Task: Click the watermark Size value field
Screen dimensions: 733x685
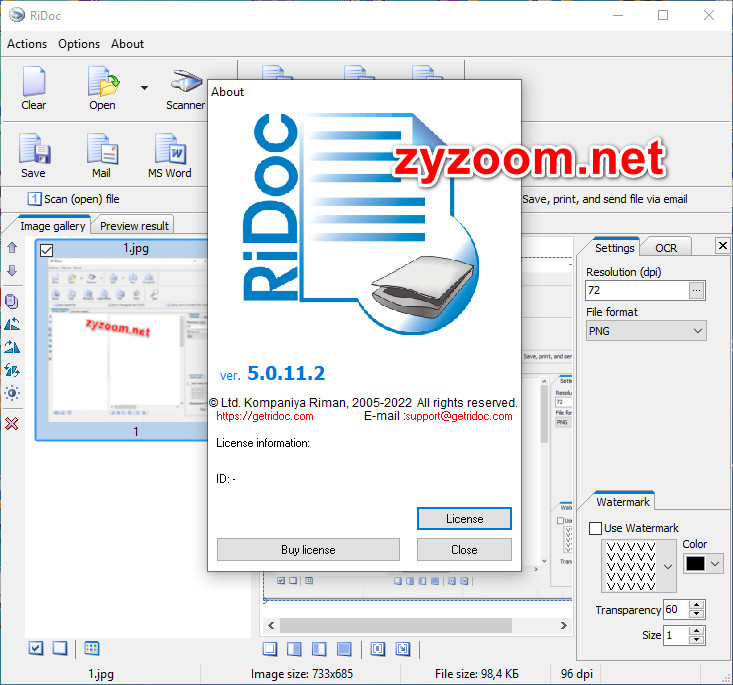Action: point(676,635)
